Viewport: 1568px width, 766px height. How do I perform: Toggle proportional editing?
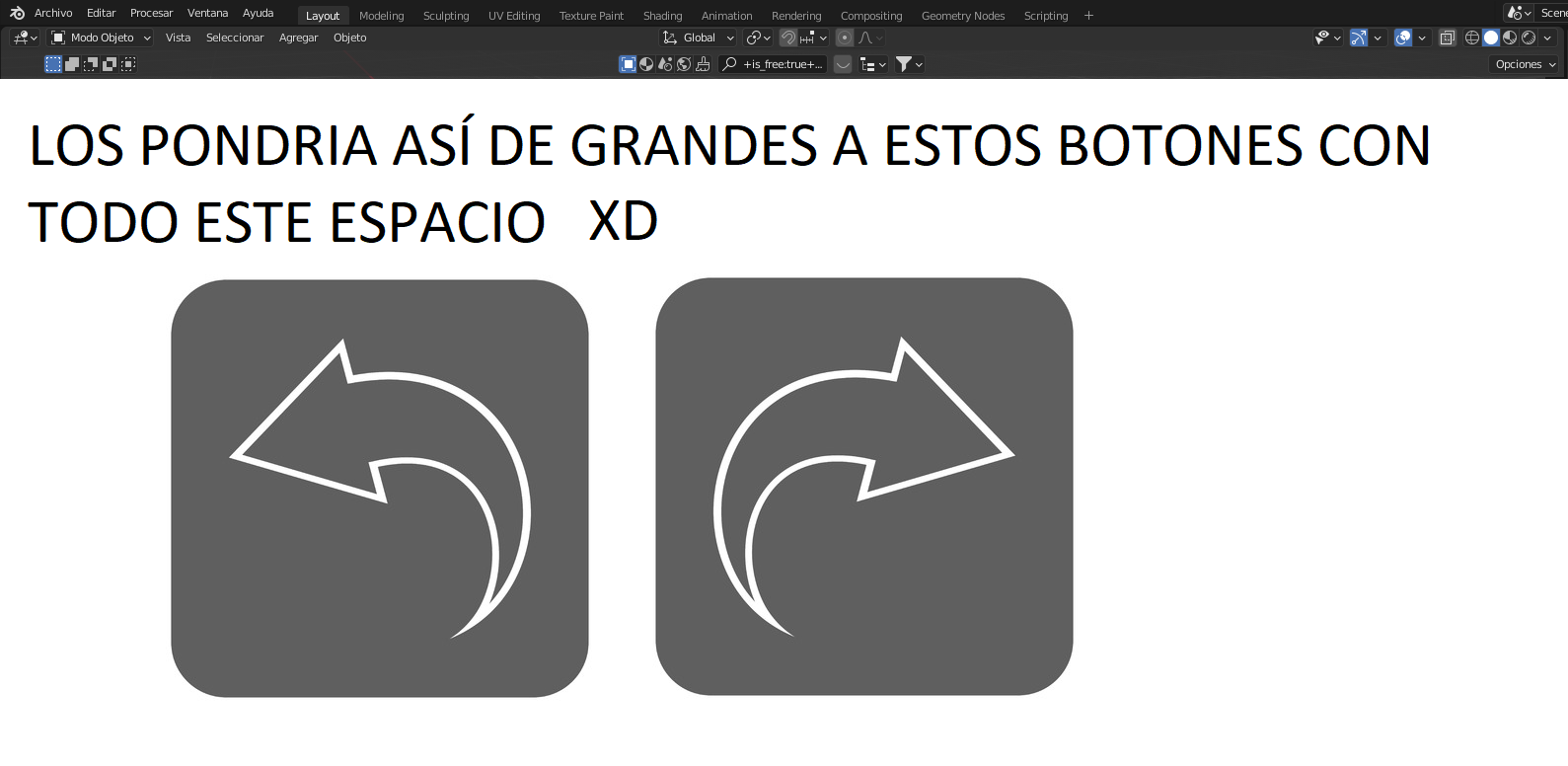(x=845, y=38)
